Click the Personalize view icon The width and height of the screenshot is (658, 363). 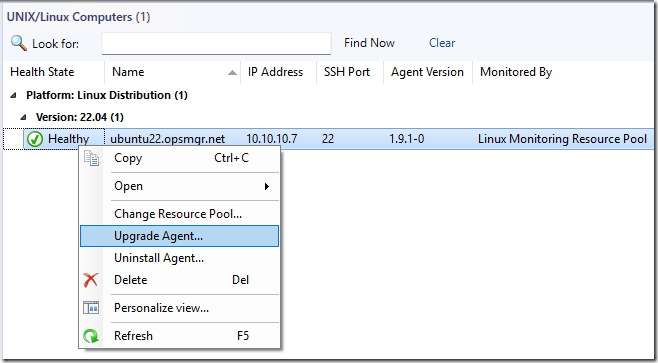pos(91,308)
